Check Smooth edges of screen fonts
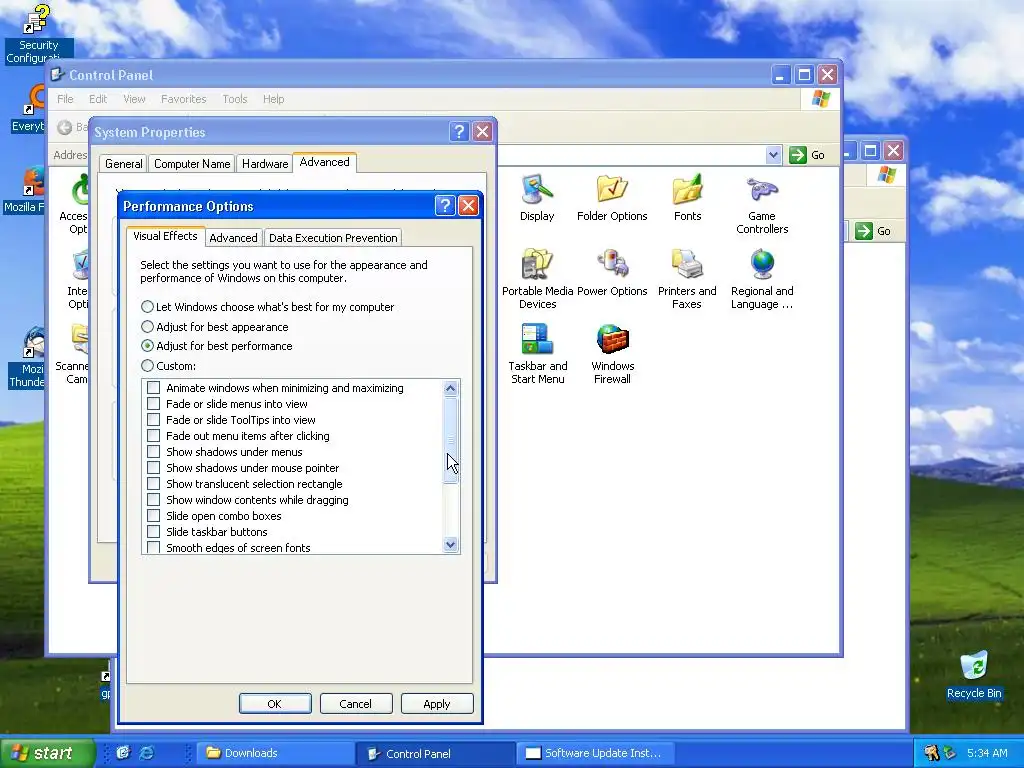This screenshot has height=768, width=1024. [x=153, y=547]
